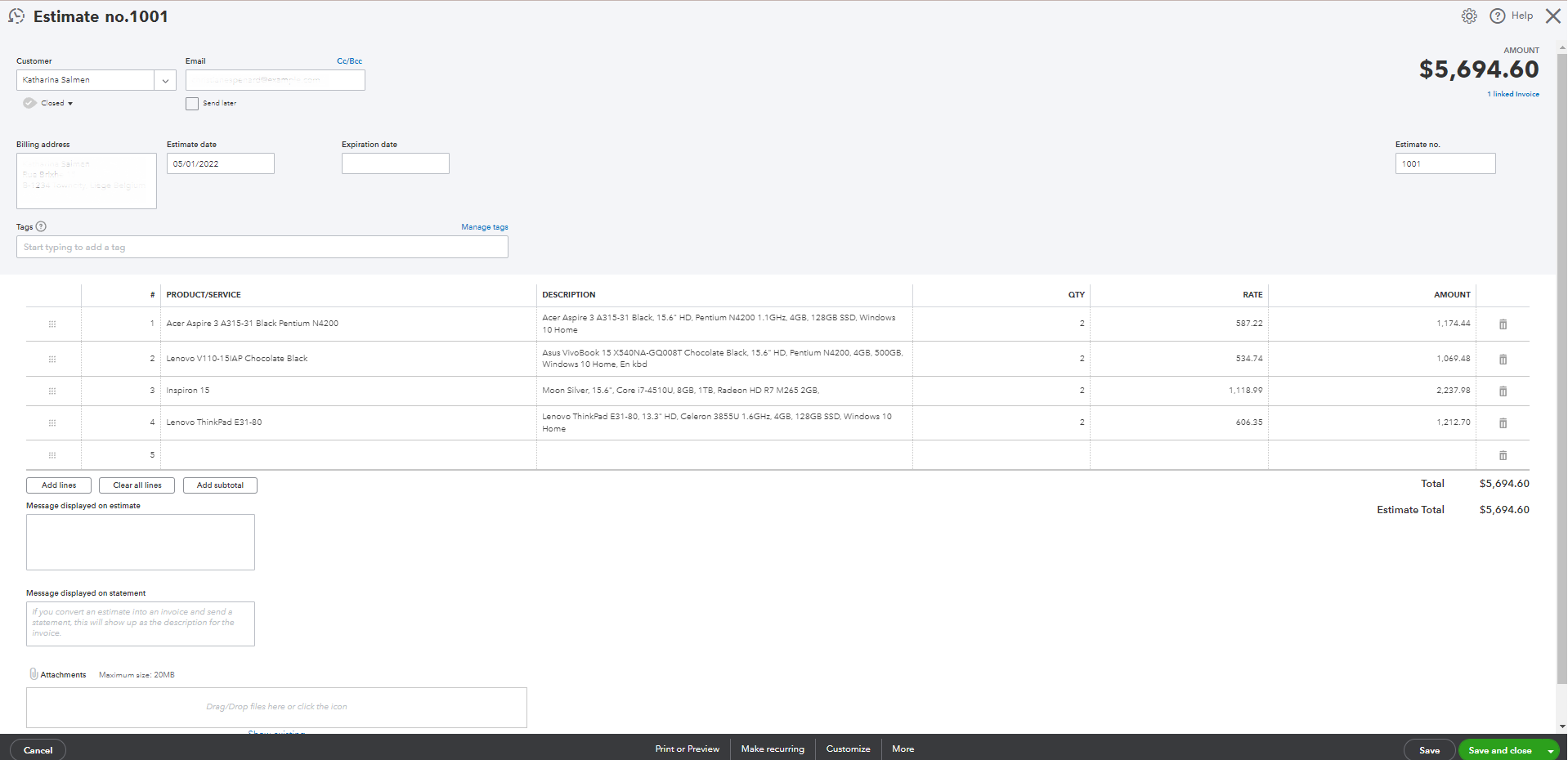Click the Customer name field
1568x760 pixels.
click(x=85, y=80)
